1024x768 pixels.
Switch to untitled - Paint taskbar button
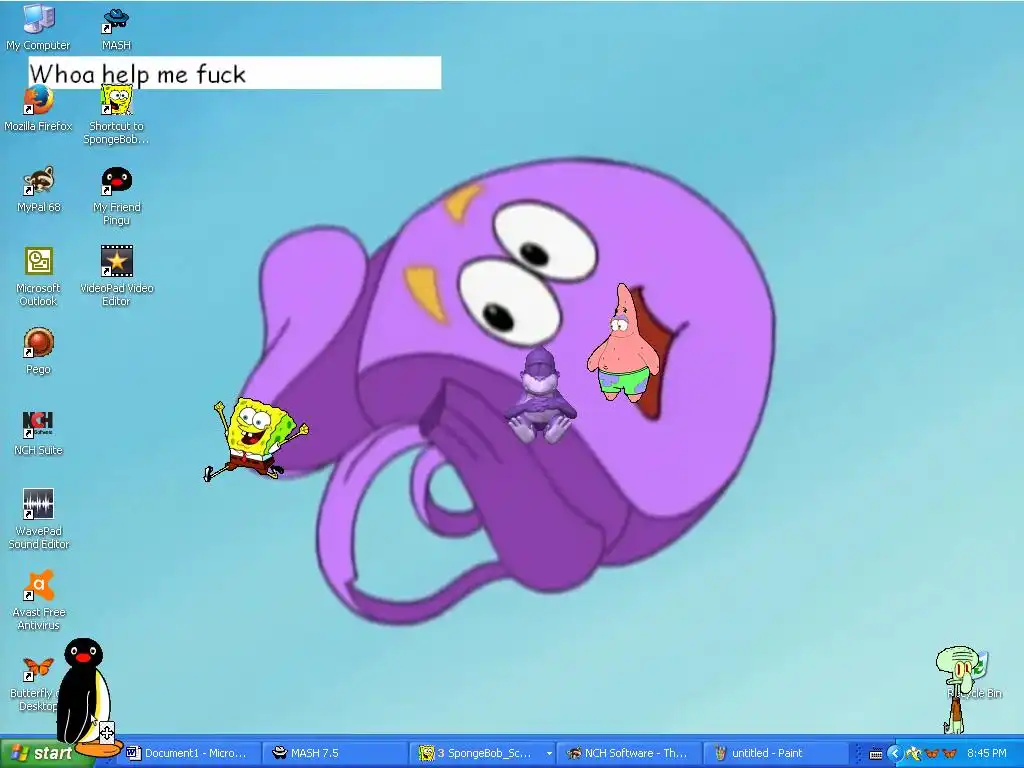pos(774,753)
